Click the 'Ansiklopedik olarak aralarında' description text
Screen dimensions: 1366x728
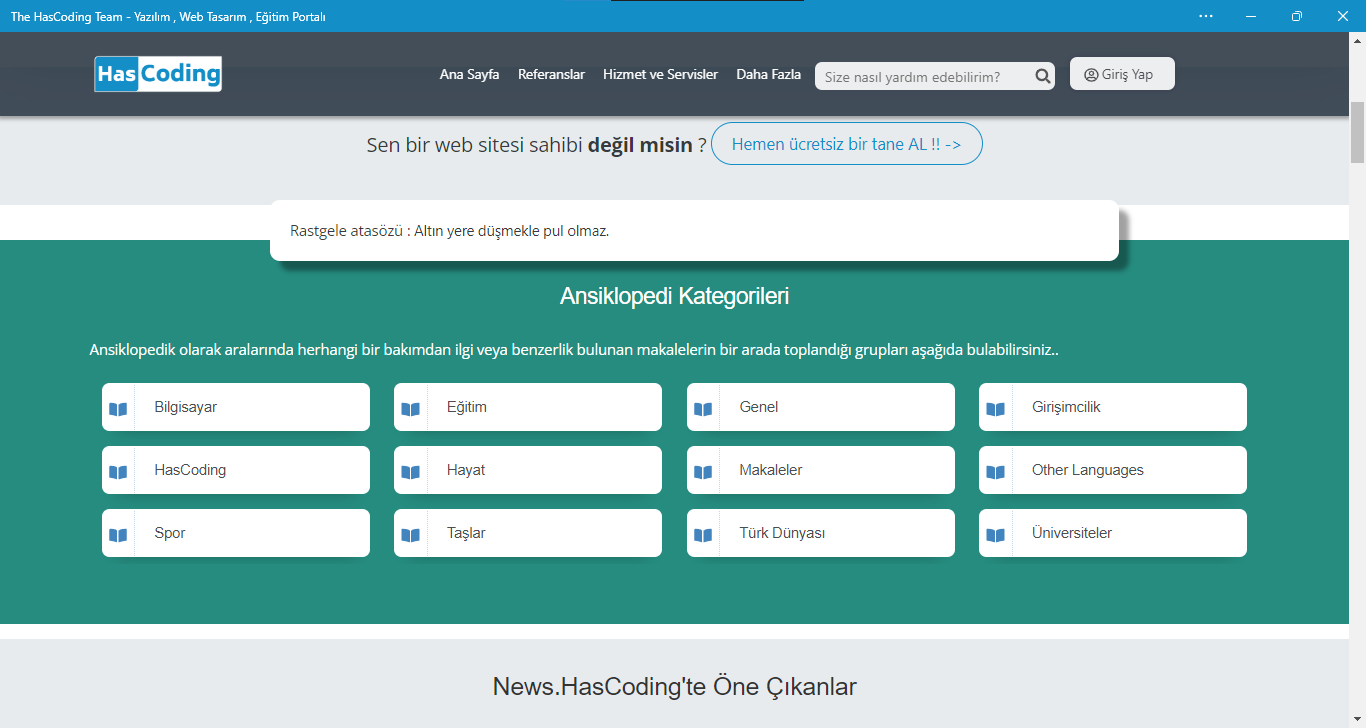(x=574, y=350)
